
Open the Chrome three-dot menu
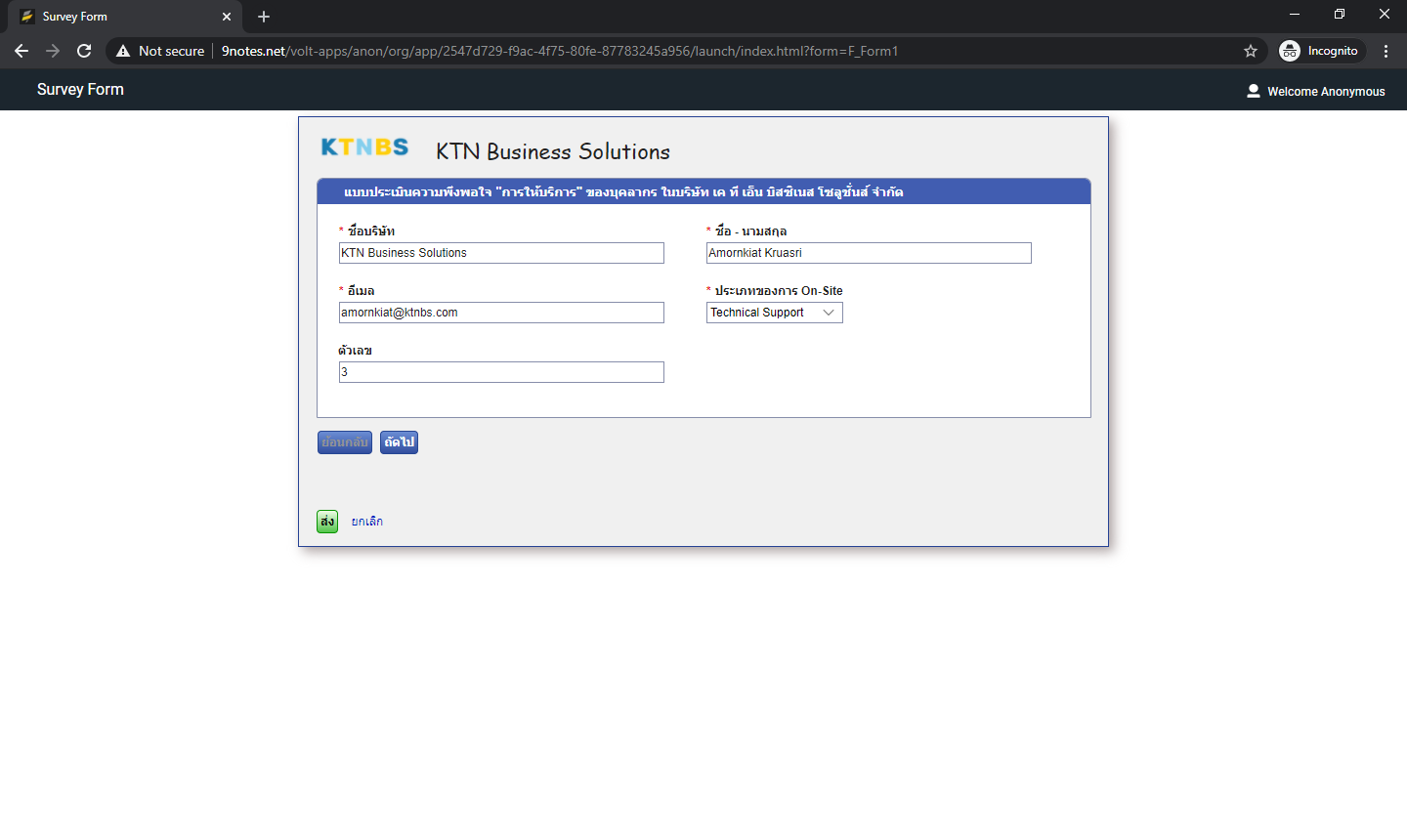click(1386, 51)
